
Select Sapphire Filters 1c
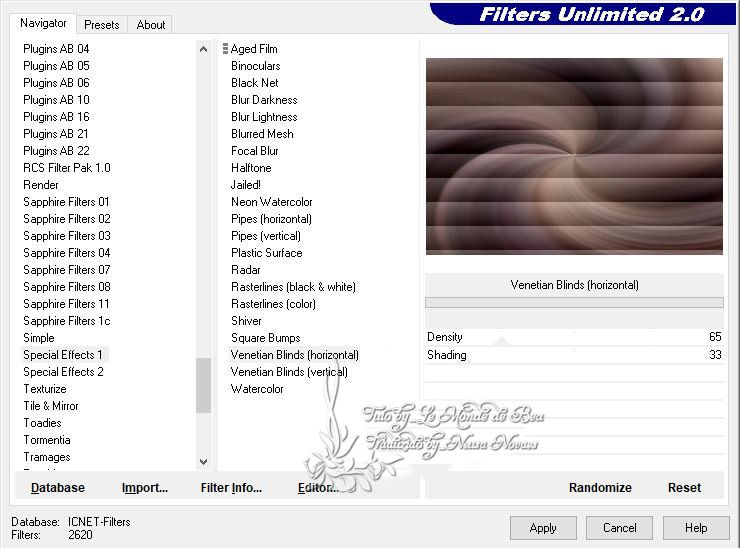click(x=67, y=321)
